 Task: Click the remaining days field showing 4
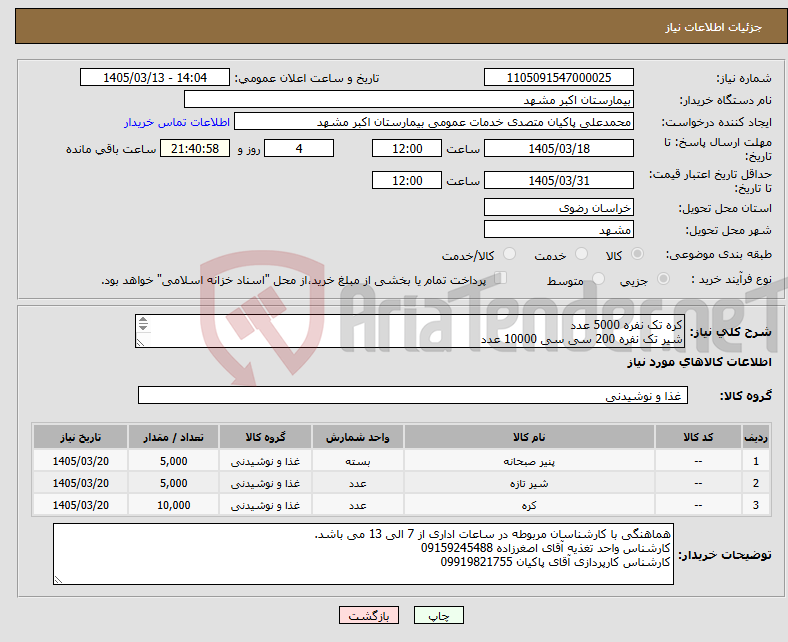[299, 148]
